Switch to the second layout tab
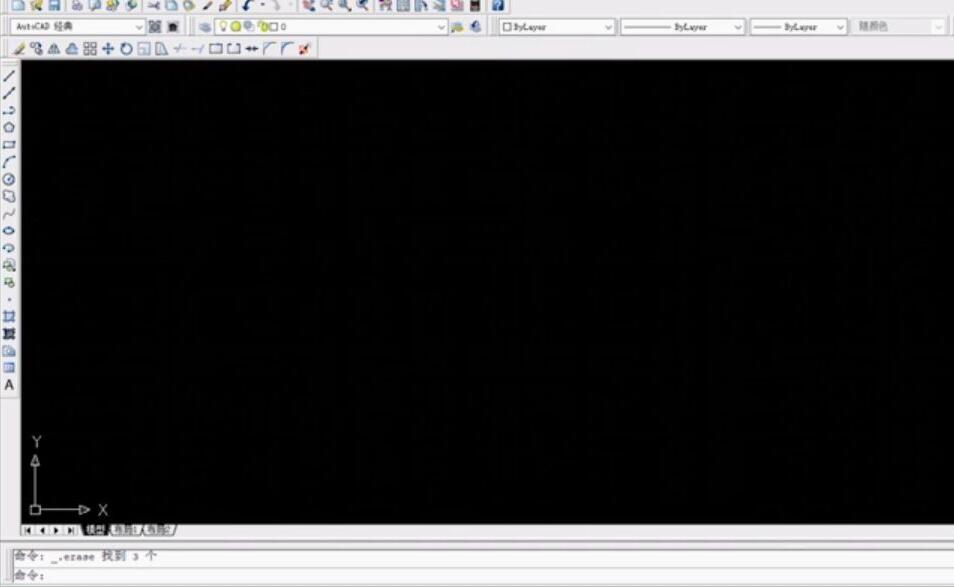Viewport: 954px width, 587px height. (158, 530)
